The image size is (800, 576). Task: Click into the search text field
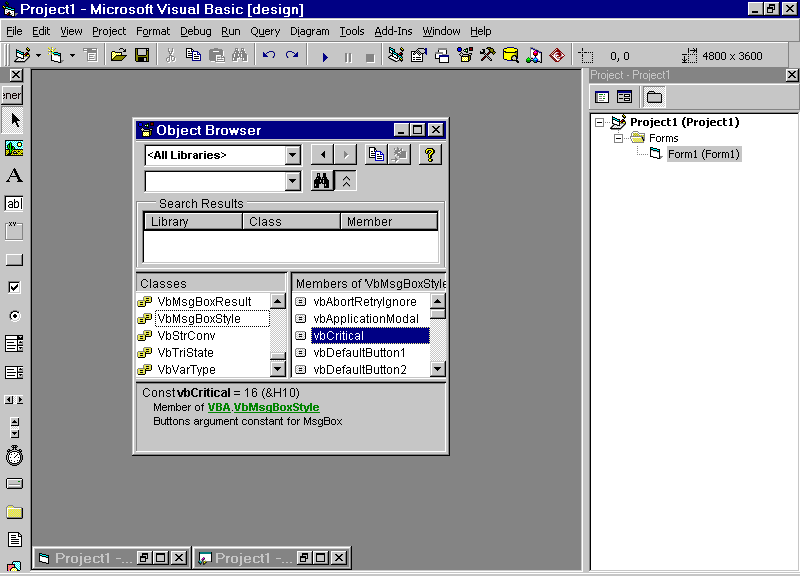[x=215, y=181]
